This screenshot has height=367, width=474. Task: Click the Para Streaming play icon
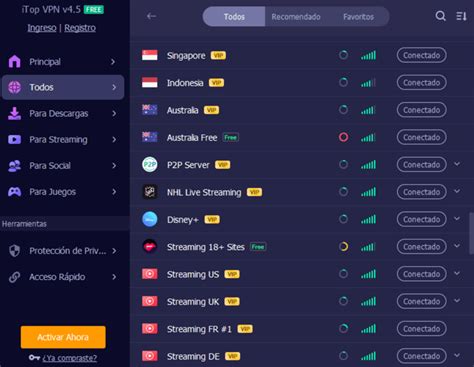pyautogui.click(x=14, y=139)
